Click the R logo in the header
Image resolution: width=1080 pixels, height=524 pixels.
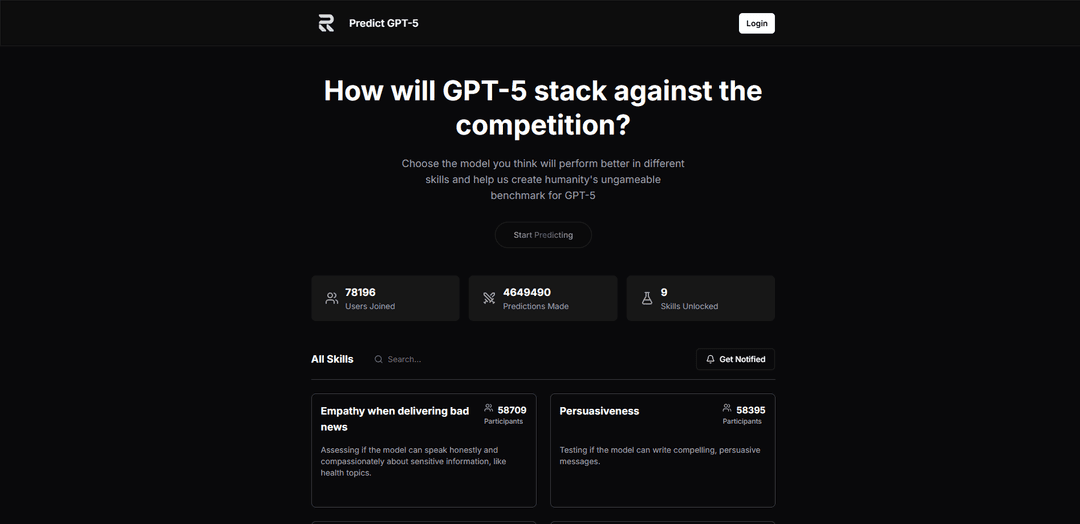326,23
